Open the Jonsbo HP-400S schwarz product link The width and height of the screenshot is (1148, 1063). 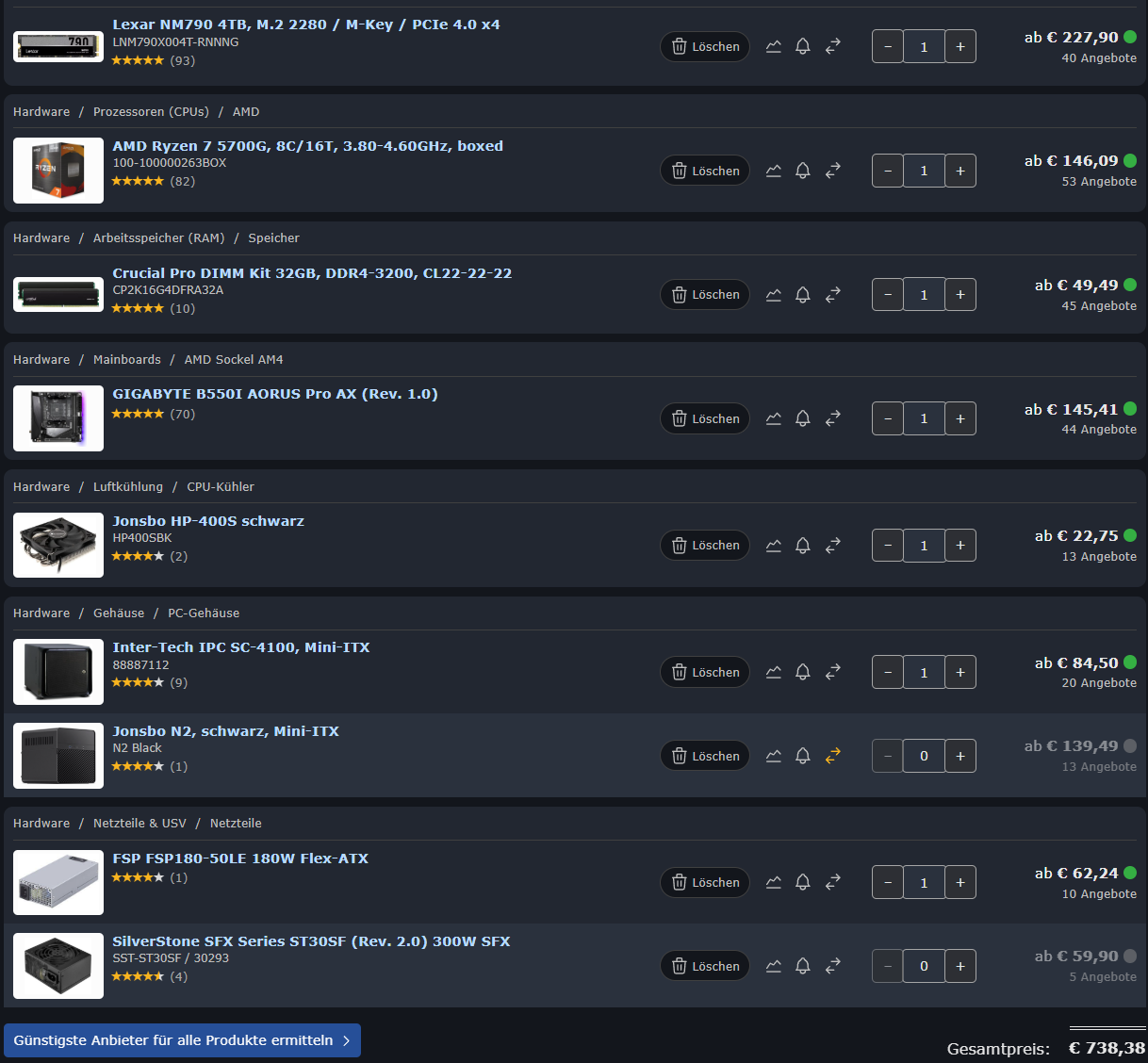[x=208, y=521]
